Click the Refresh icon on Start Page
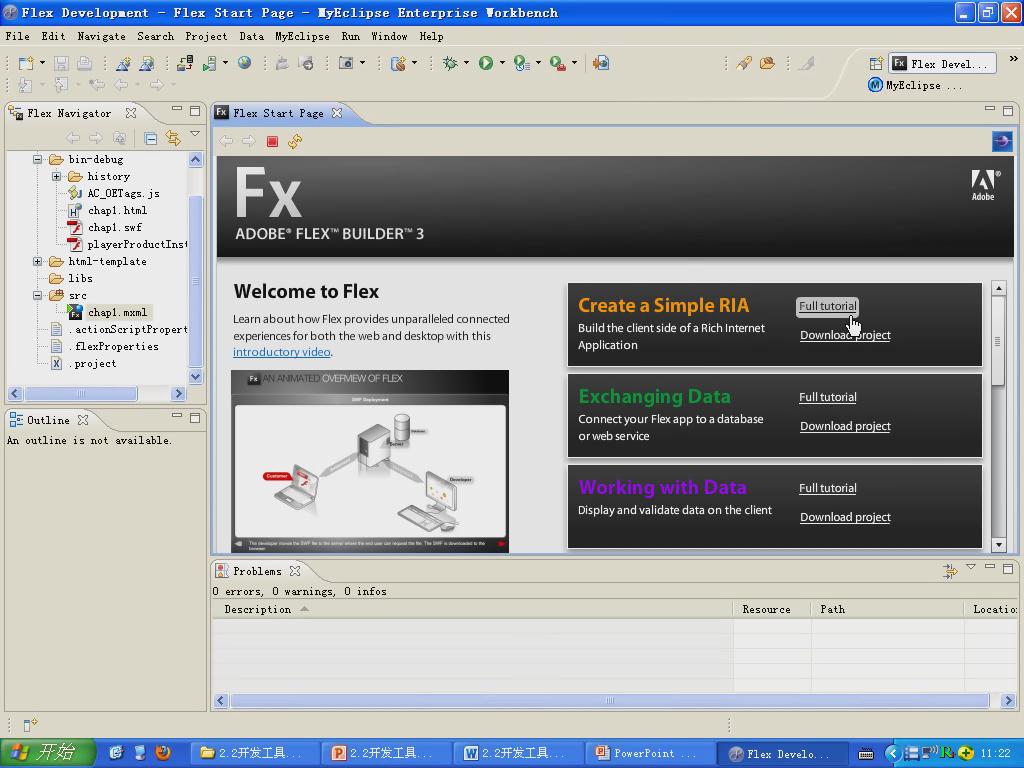The height and width of the screenshot is (768, 1024). click(x=295, y=141)
